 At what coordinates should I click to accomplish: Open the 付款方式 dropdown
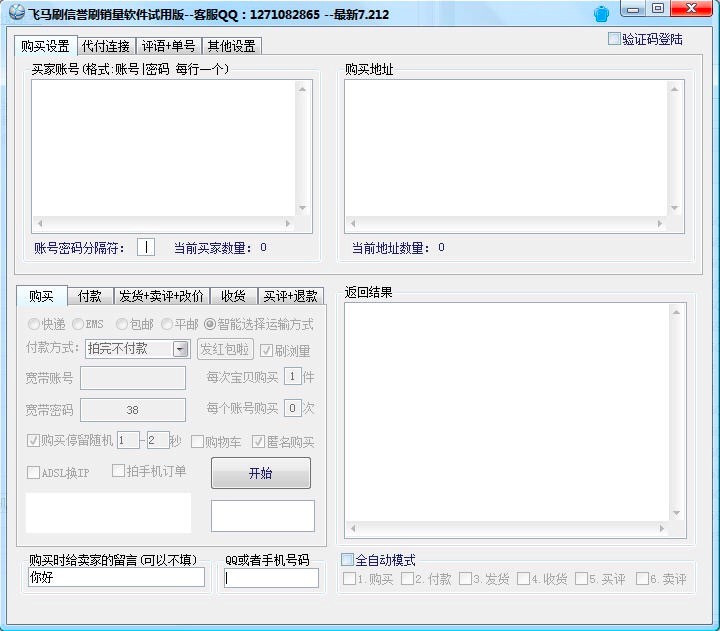(x=180, y=349)
